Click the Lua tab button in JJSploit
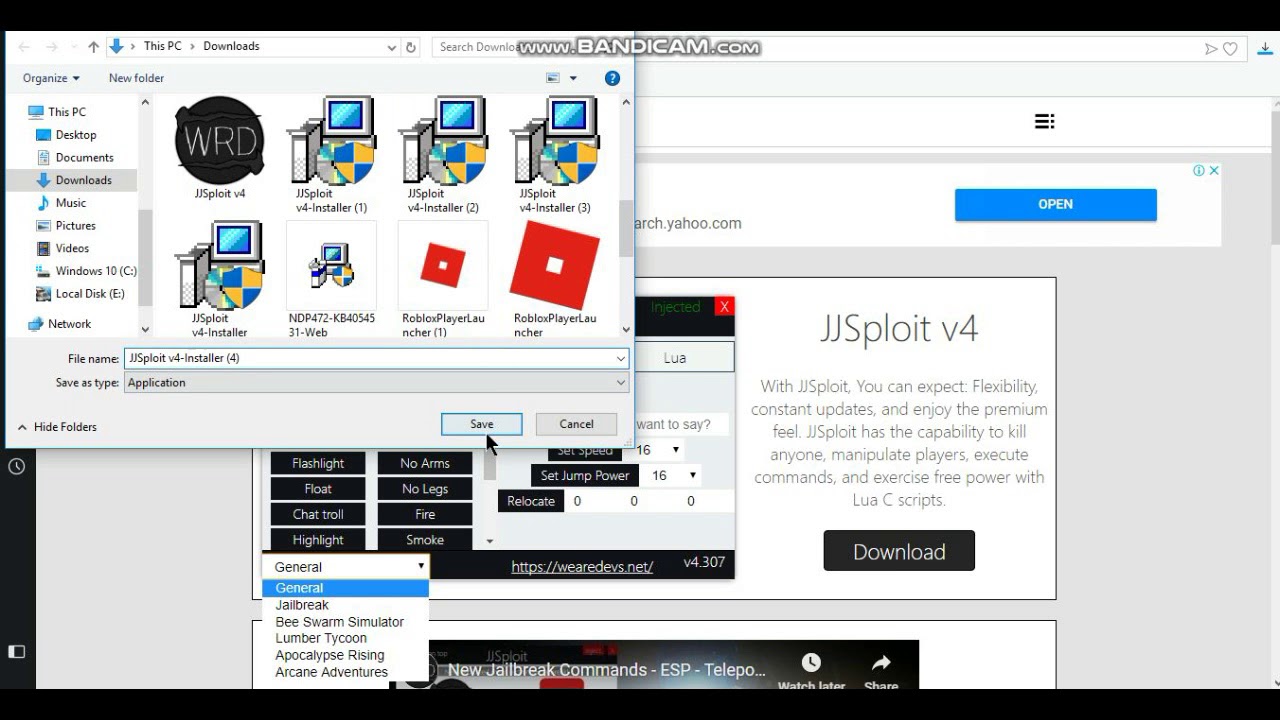Viewport: 1280px width, 720px height. (x=675, y=357)
